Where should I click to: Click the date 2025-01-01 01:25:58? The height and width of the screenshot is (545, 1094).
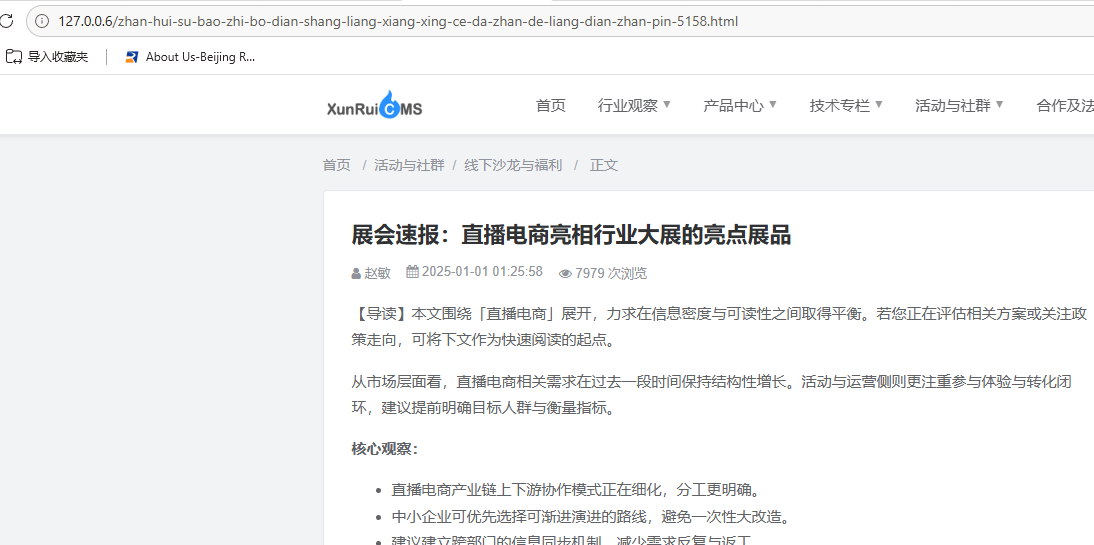point(482,271)
